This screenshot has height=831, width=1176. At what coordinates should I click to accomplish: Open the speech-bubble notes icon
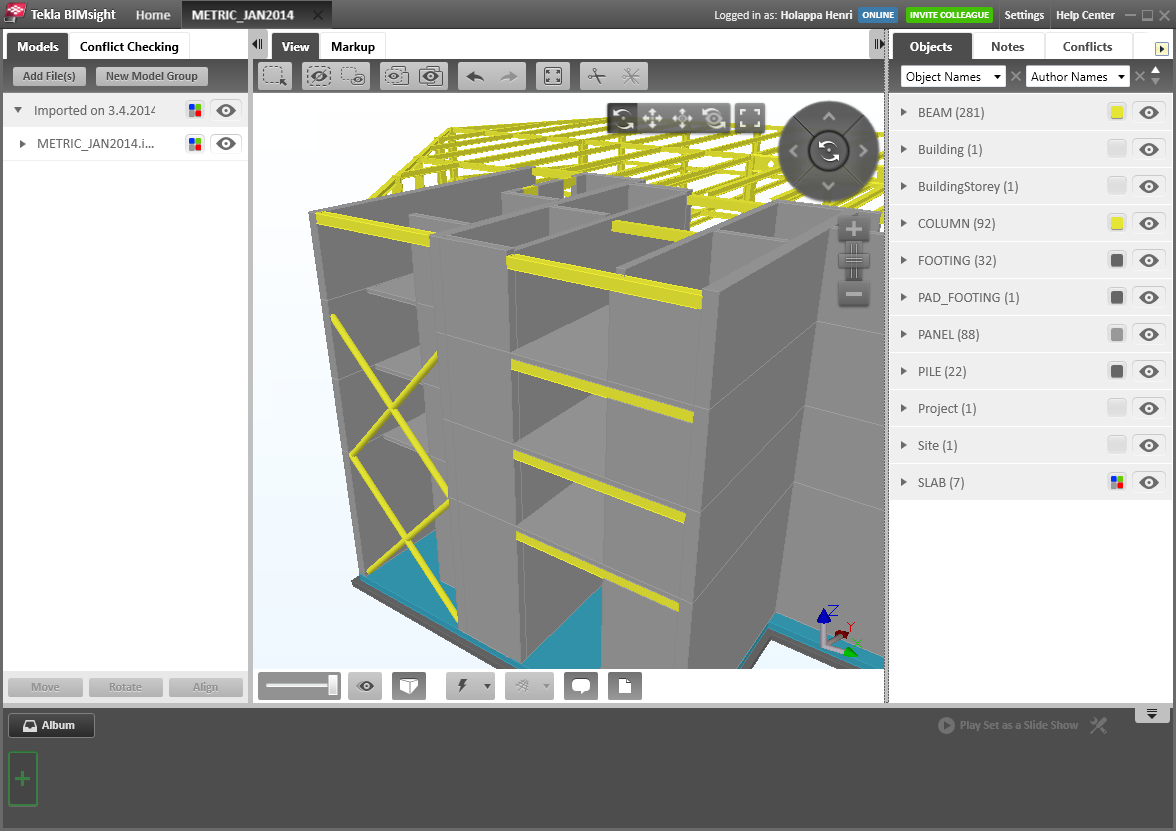coord(580,686)
